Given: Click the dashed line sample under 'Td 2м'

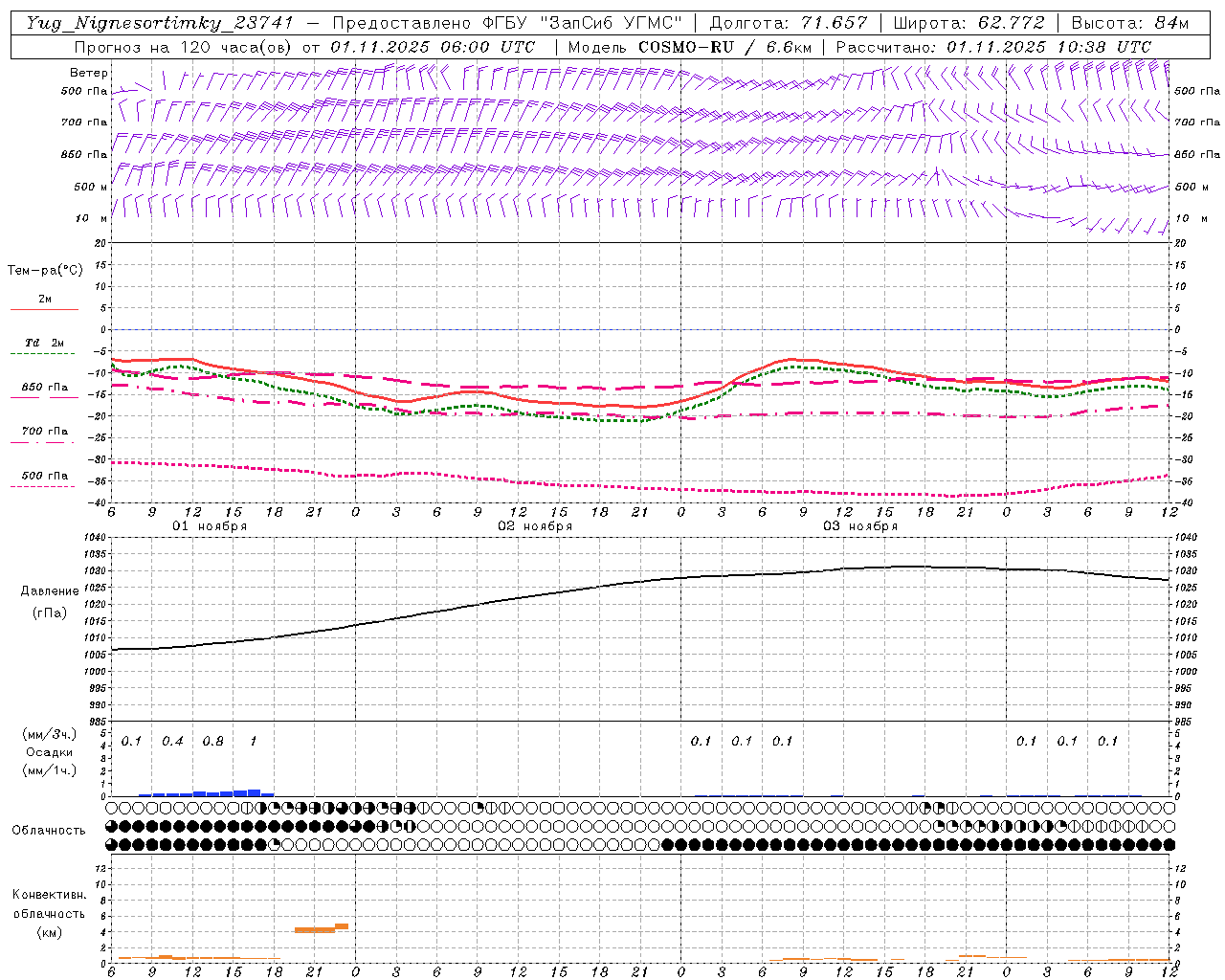Looking at the screenshot, I should [43, 354].
